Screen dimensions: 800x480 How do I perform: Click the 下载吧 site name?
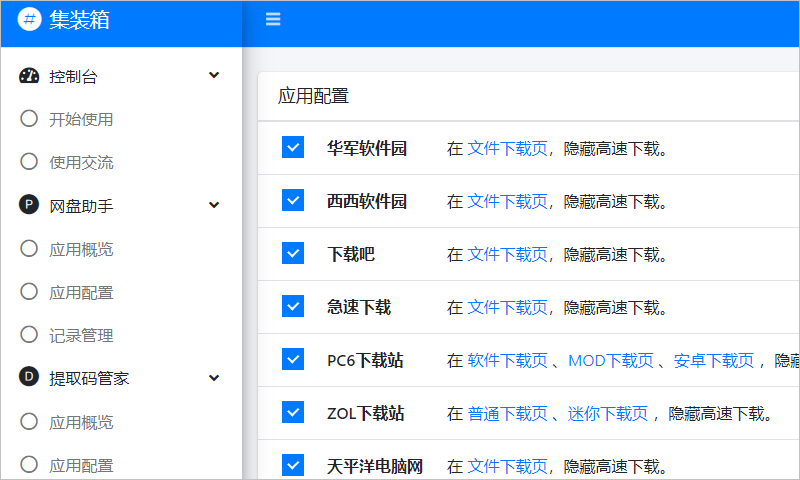coord(351,255)
